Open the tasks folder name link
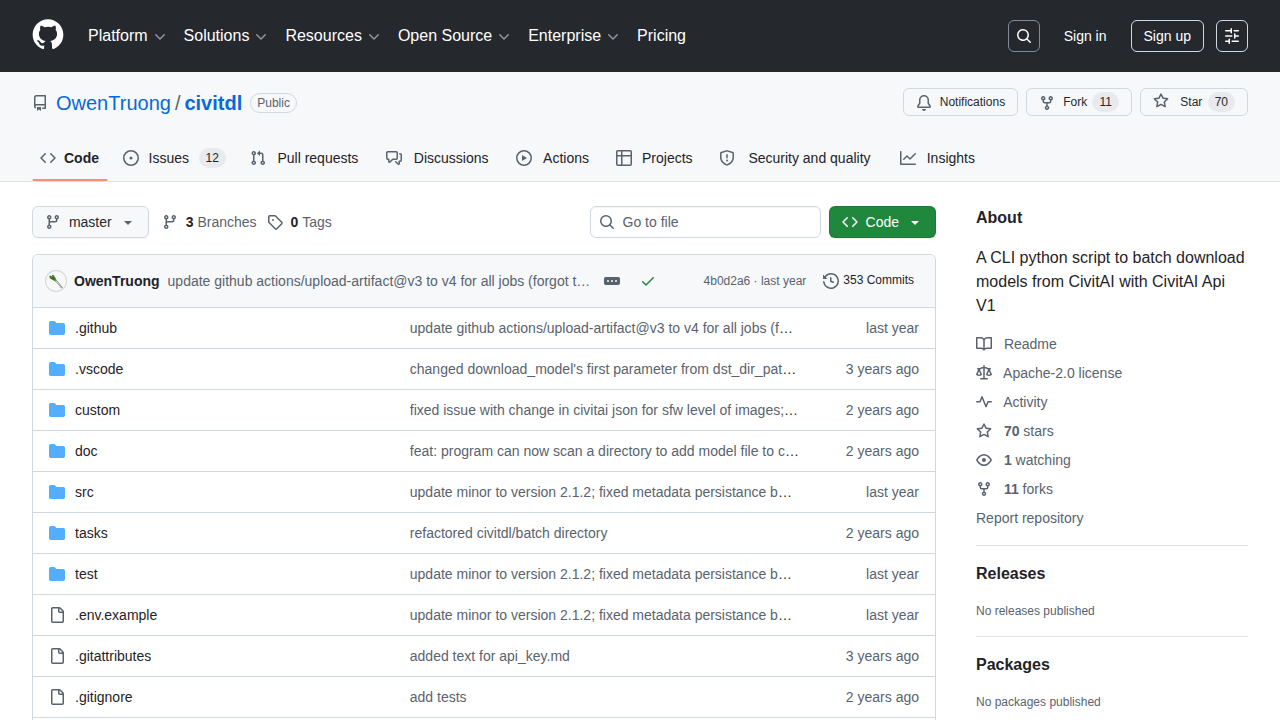The image size is (1280, 720). (x=91, y=533)
